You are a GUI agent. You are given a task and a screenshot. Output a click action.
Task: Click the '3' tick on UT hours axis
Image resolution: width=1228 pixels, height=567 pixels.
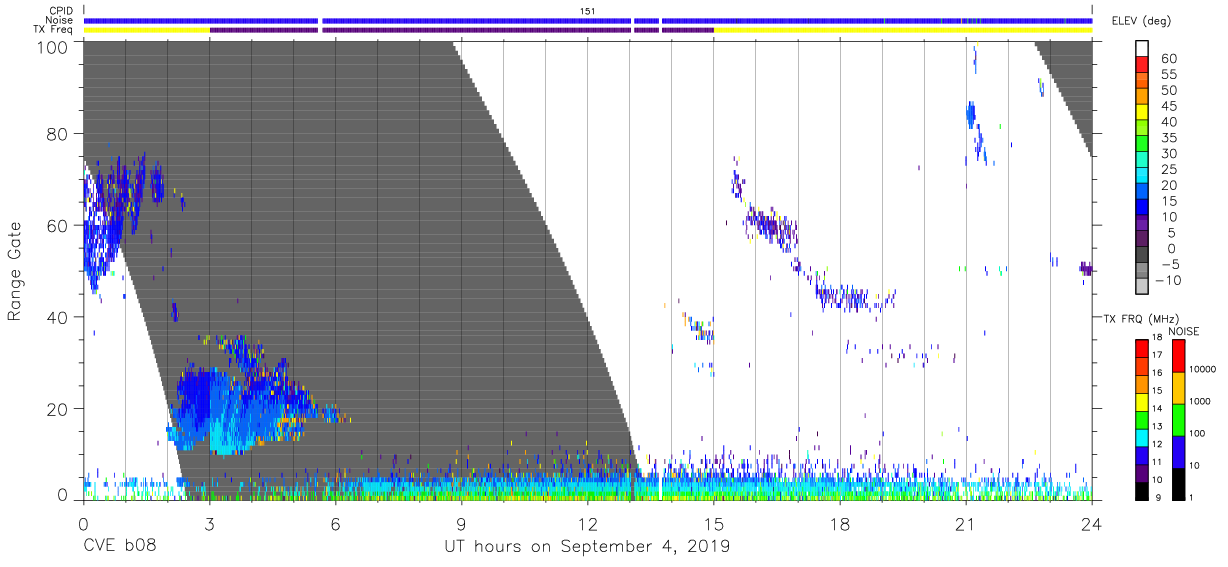point(209,524)
